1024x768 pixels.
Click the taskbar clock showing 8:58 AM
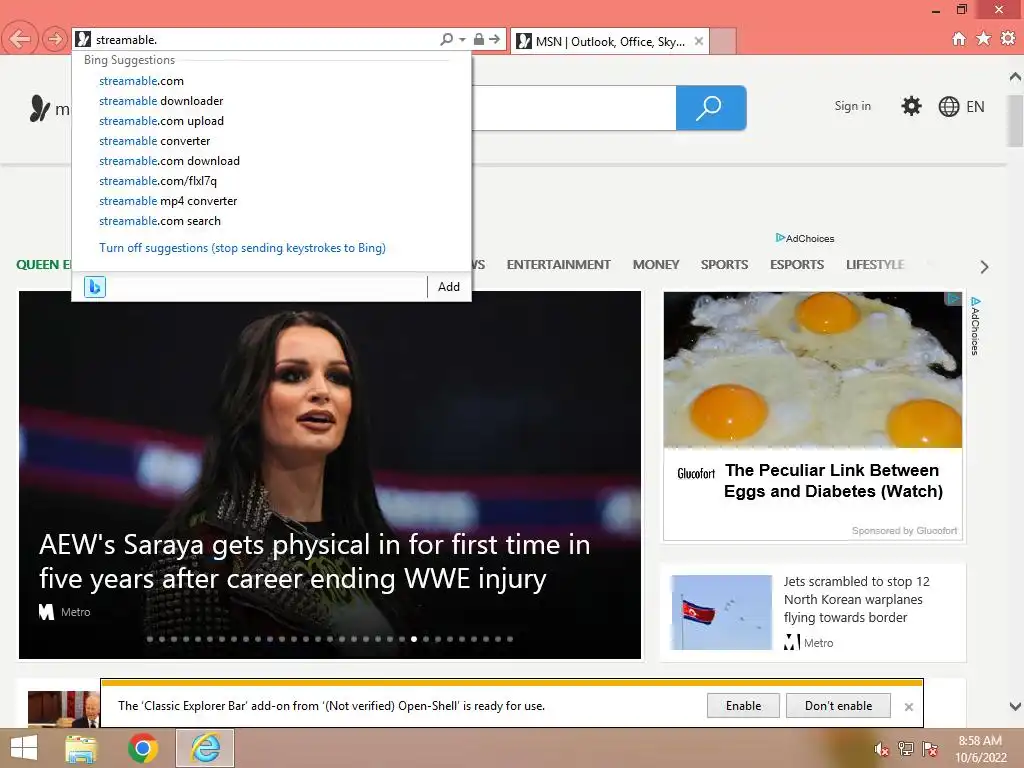pyautogui.click(x=980, y=749)
